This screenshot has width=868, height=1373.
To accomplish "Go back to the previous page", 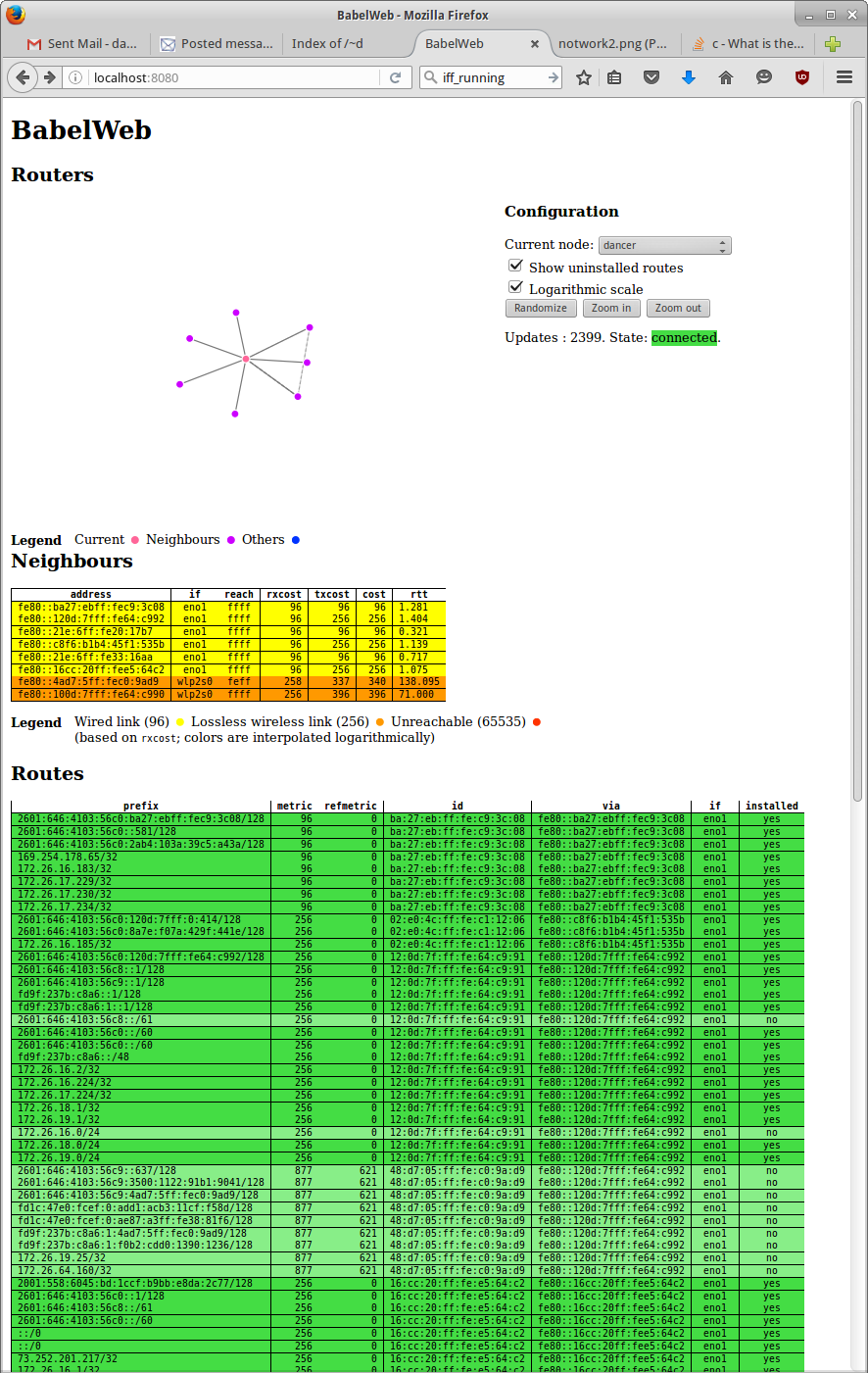I will 24,77.
